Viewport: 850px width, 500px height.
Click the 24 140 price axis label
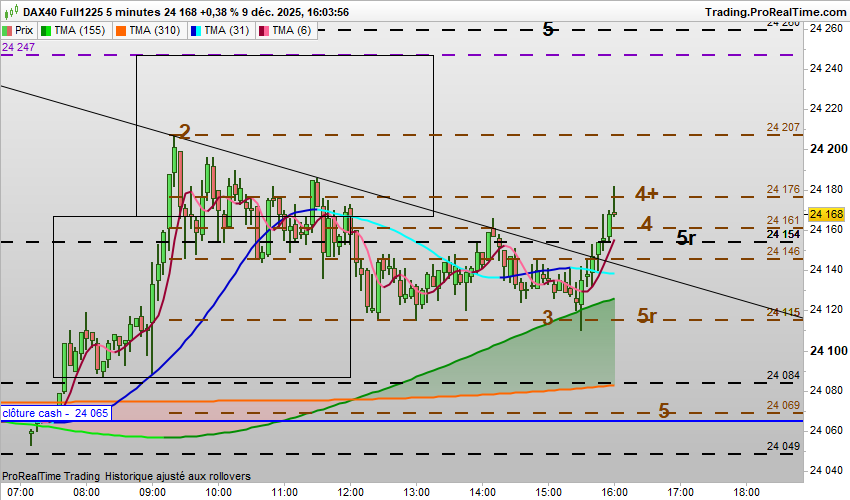tap(826, 270)
